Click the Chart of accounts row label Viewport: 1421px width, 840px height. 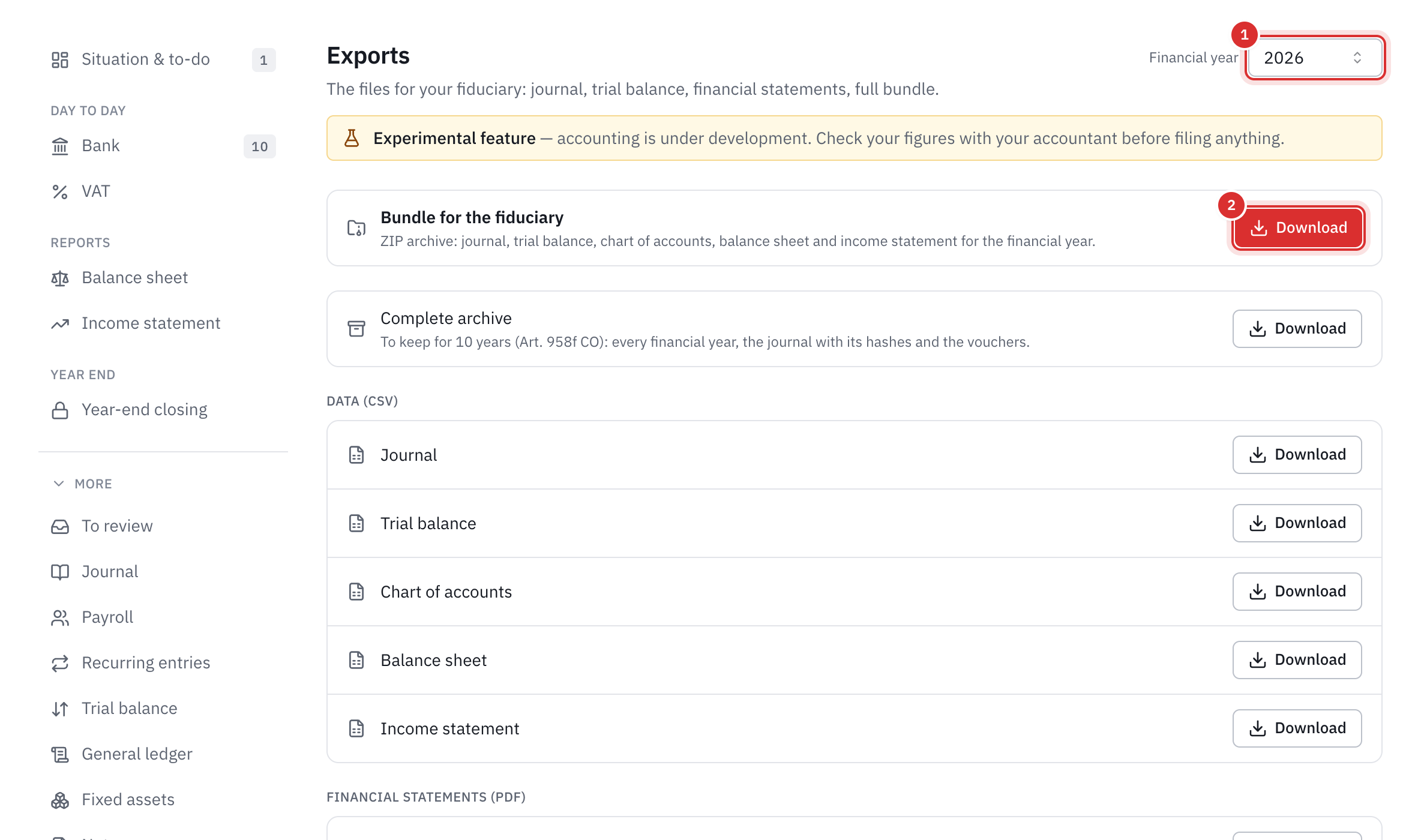pyautogui.click(x=446, y=592)
